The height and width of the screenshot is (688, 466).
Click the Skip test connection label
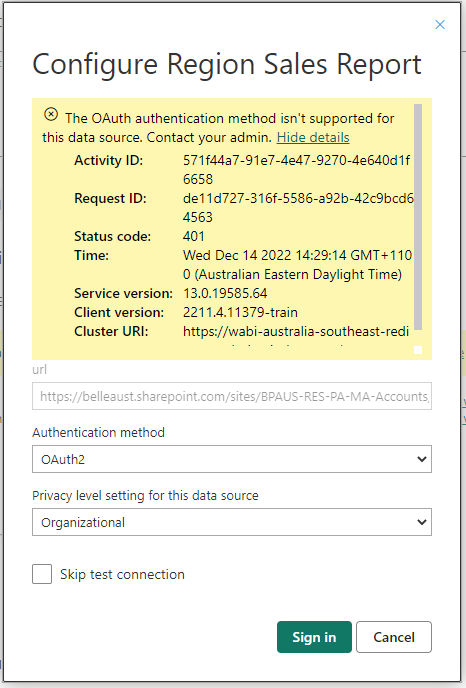point(122,574)
